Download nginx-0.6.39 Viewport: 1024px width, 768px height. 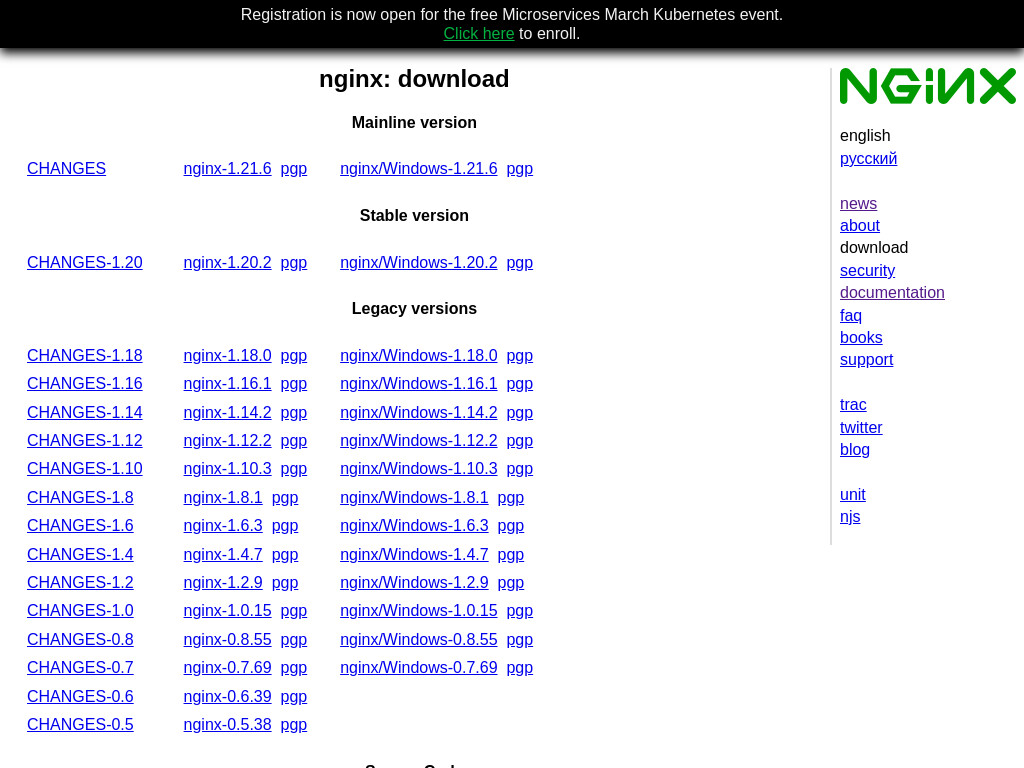[x=227, y=696]
